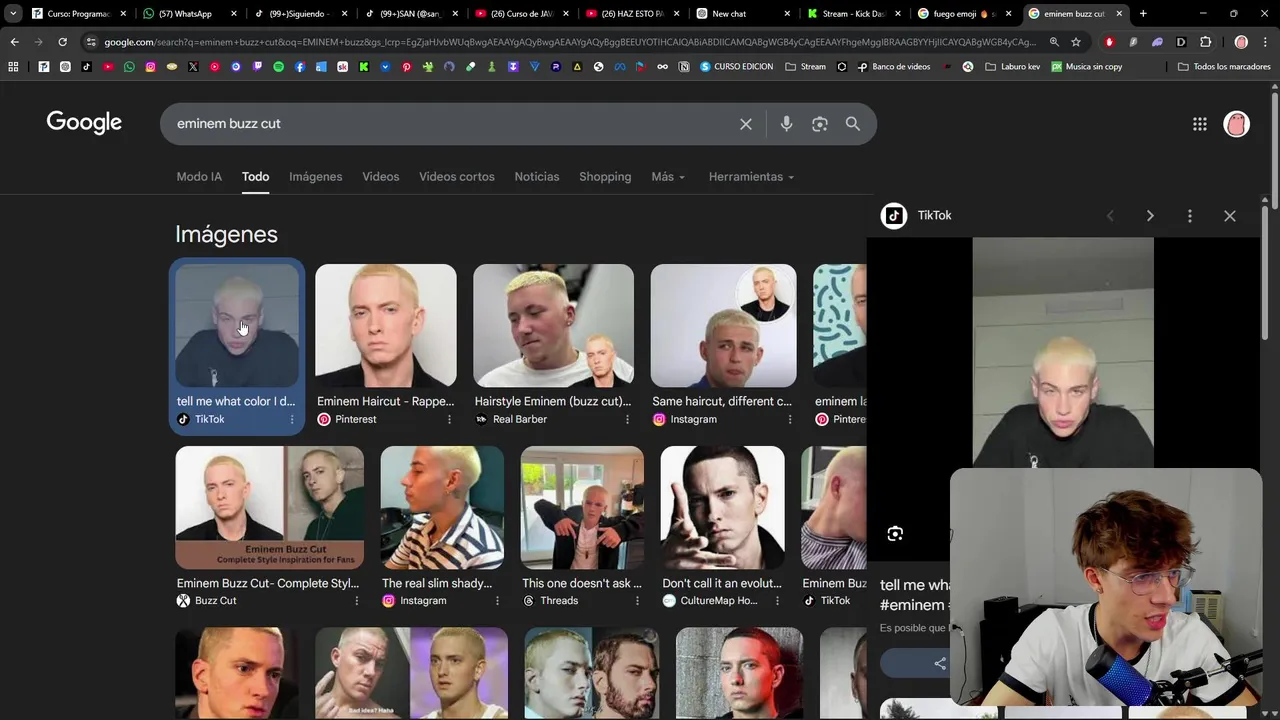1280x720 pixels.
Task: Open Musica sin copy bookmark
Action: tap(1086, 67)
